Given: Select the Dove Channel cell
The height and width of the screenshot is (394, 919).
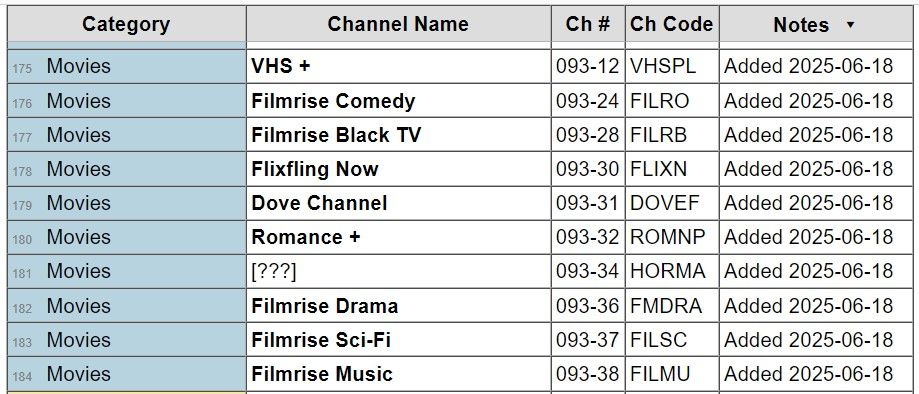Looking at the screenshot, I should tap(399, 203).
